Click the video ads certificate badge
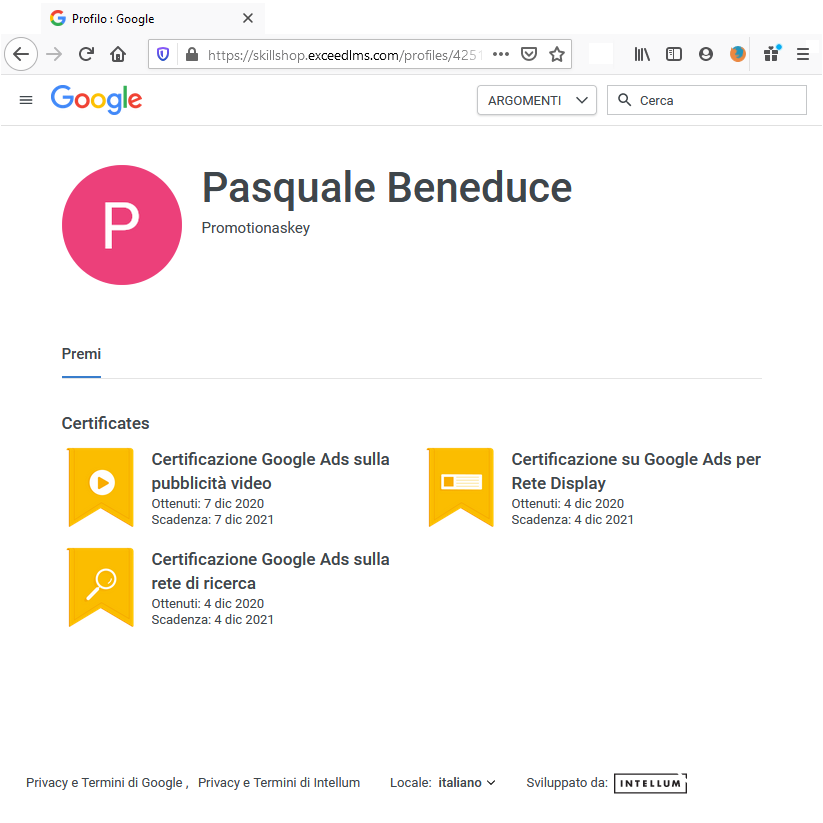The image size is (823, 823). click(x=101, y=487)
